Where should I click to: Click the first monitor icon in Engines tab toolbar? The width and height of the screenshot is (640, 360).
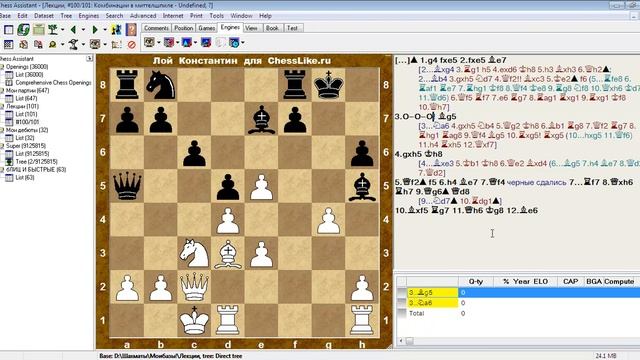(149, 42)
